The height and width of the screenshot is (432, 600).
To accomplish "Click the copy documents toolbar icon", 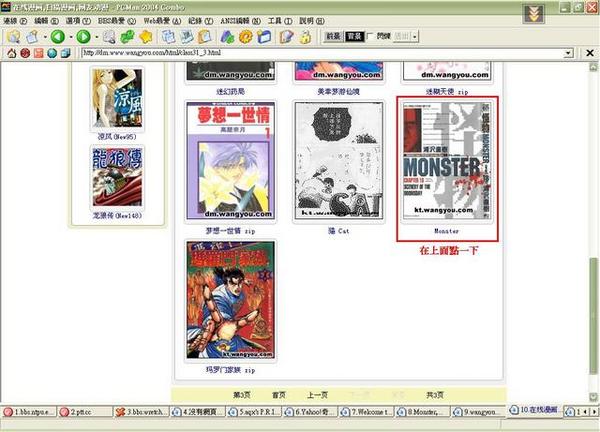I will pyautogui.click(x=168, y=37).
